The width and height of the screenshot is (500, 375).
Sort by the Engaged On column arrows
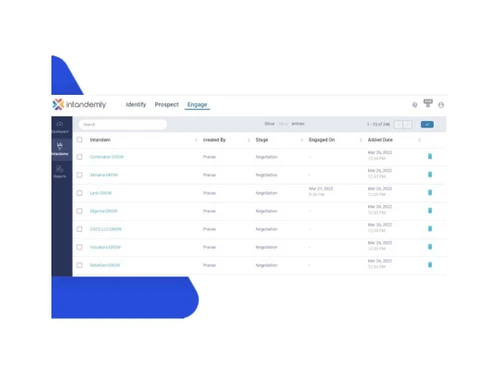[x=361, y=140]
